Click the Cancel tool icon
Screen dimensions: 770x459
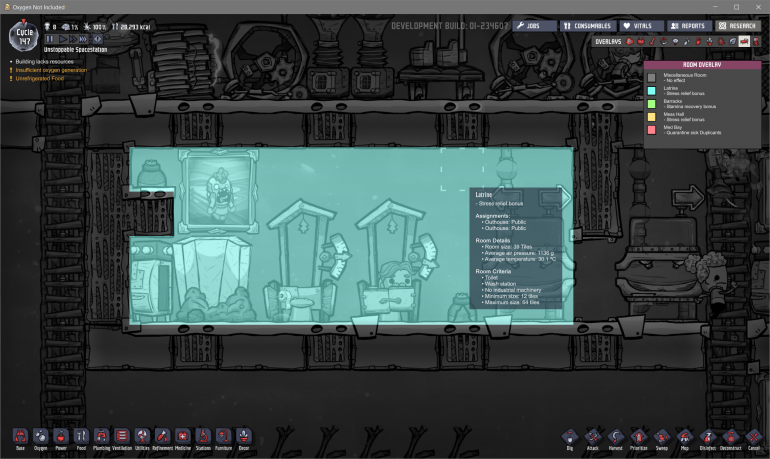tap(754, 437)
